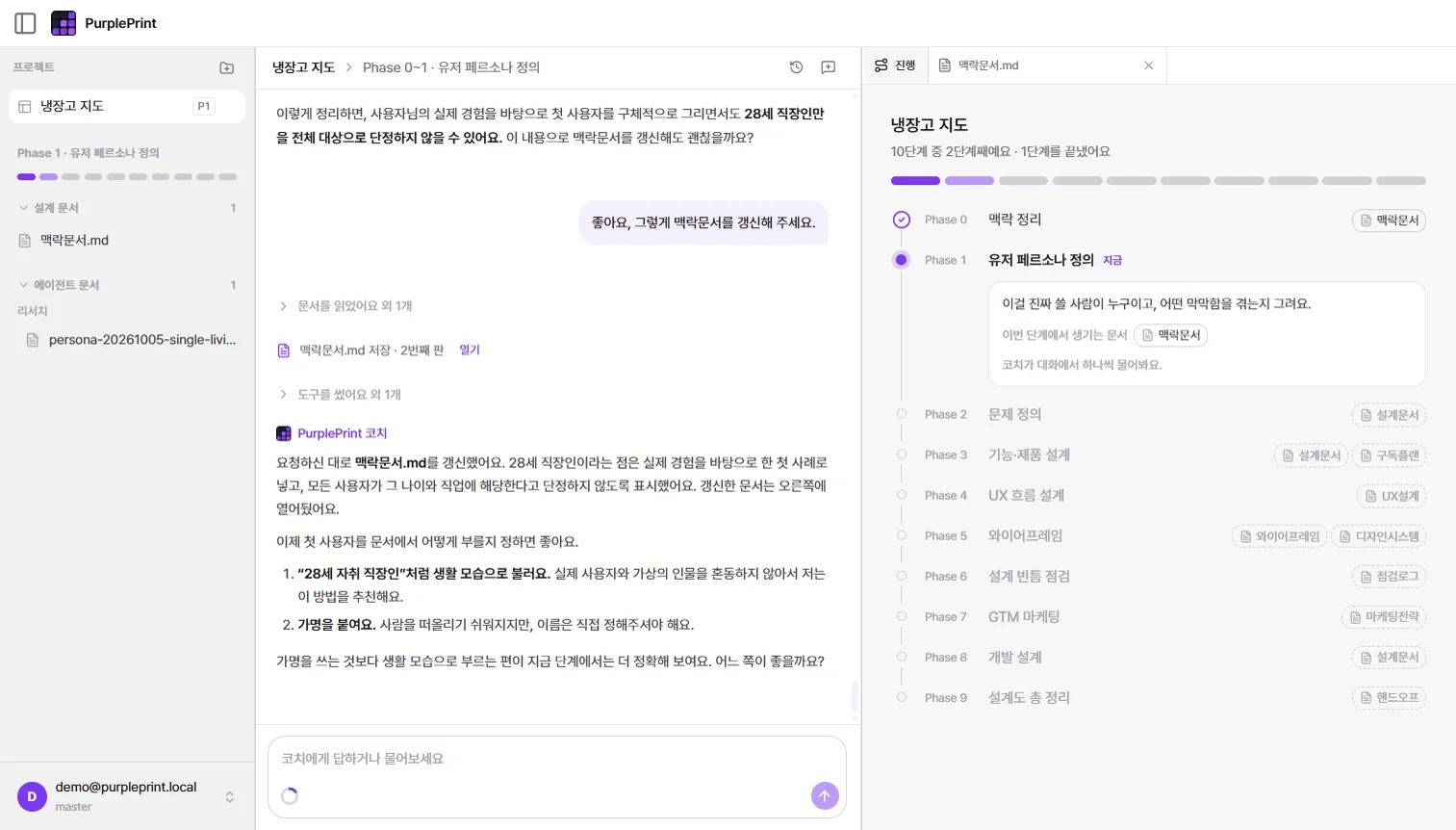Click the PurplePrint logo icon
Viewport: 1456px width, 830px height.
(x=64, y=23)
